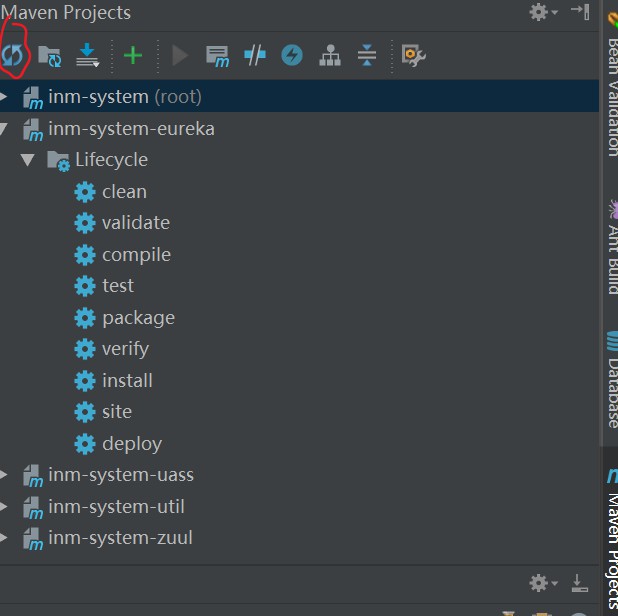This screenshot has width=618, height=616.
Task: Click the Run Maven Build play icon
Action: (x=180, y=55)
